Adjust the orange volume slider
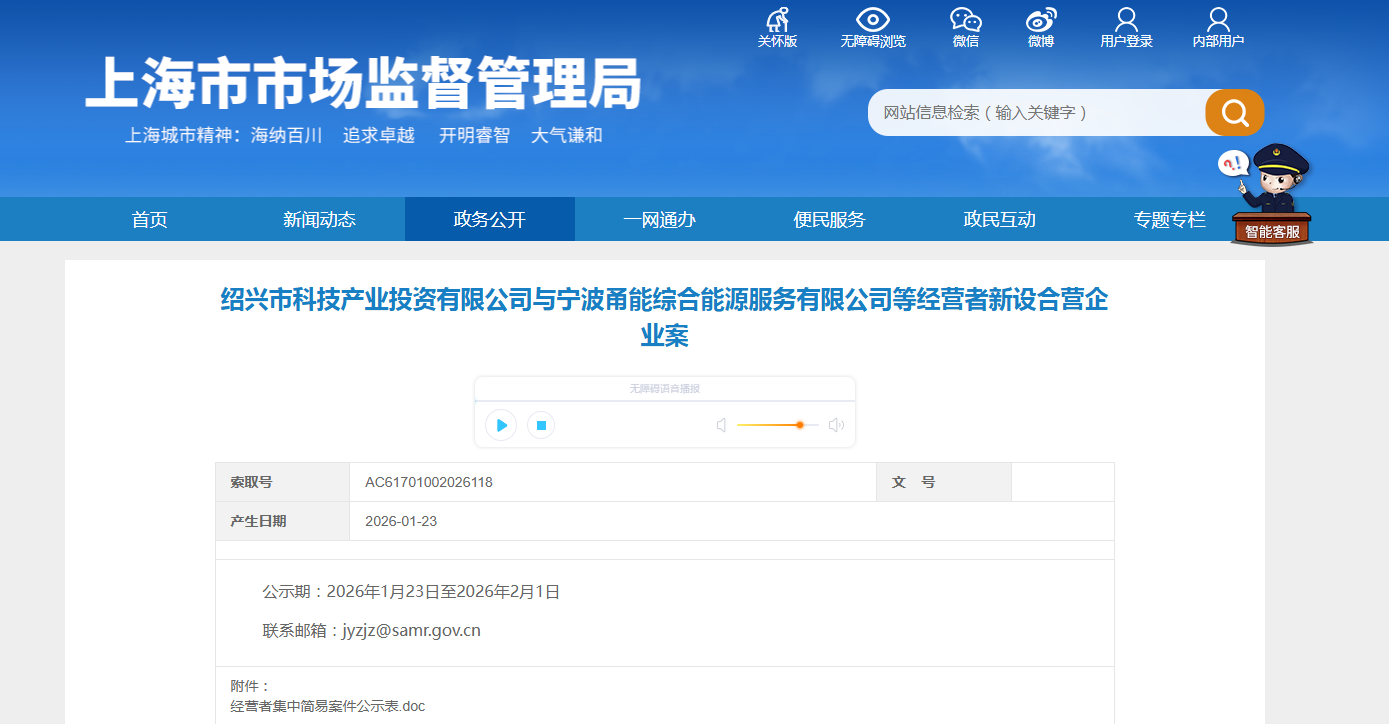Screen dimensions: 1389x724 click(799, 425)
